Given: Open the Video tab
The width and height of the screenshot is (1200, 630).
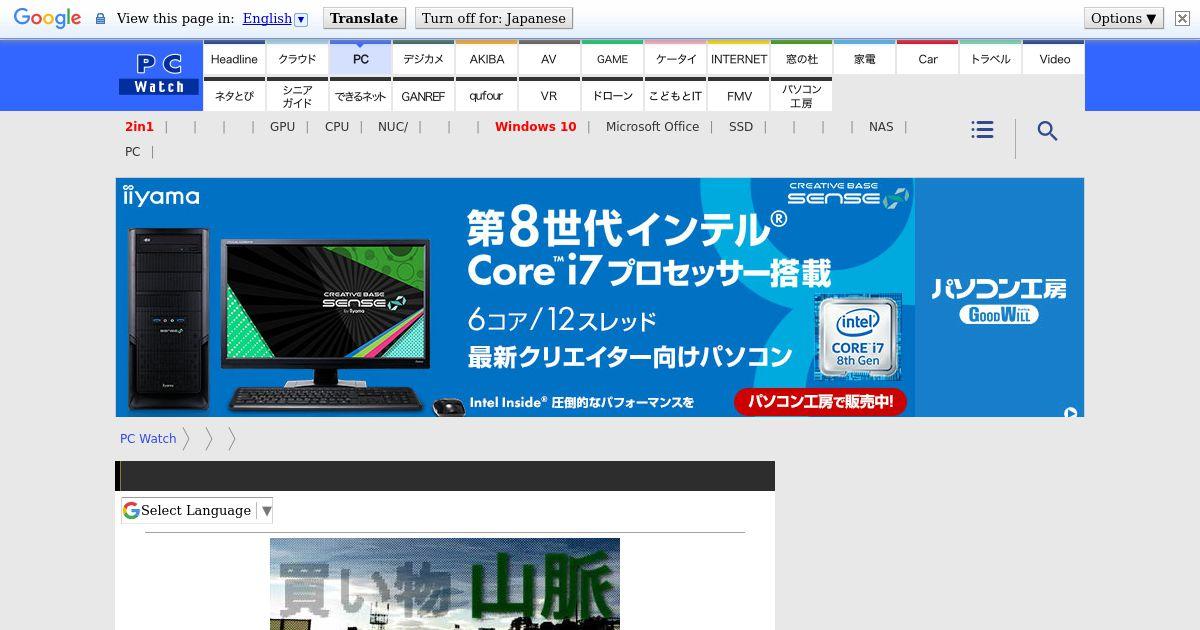Looking at the screenshot, I should pos(1054,59).
